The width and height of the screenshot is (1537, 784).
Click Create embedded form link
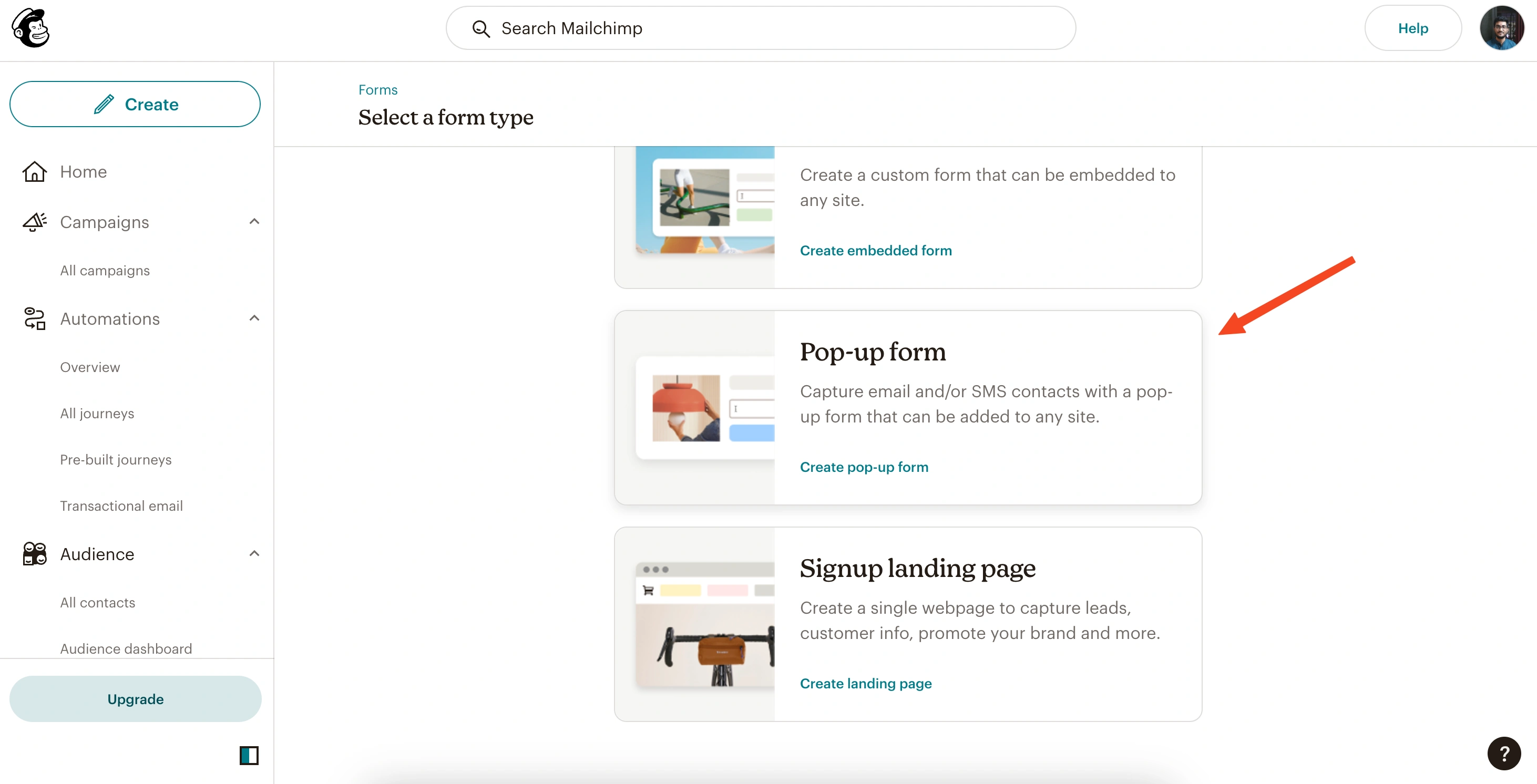(876, 251)
